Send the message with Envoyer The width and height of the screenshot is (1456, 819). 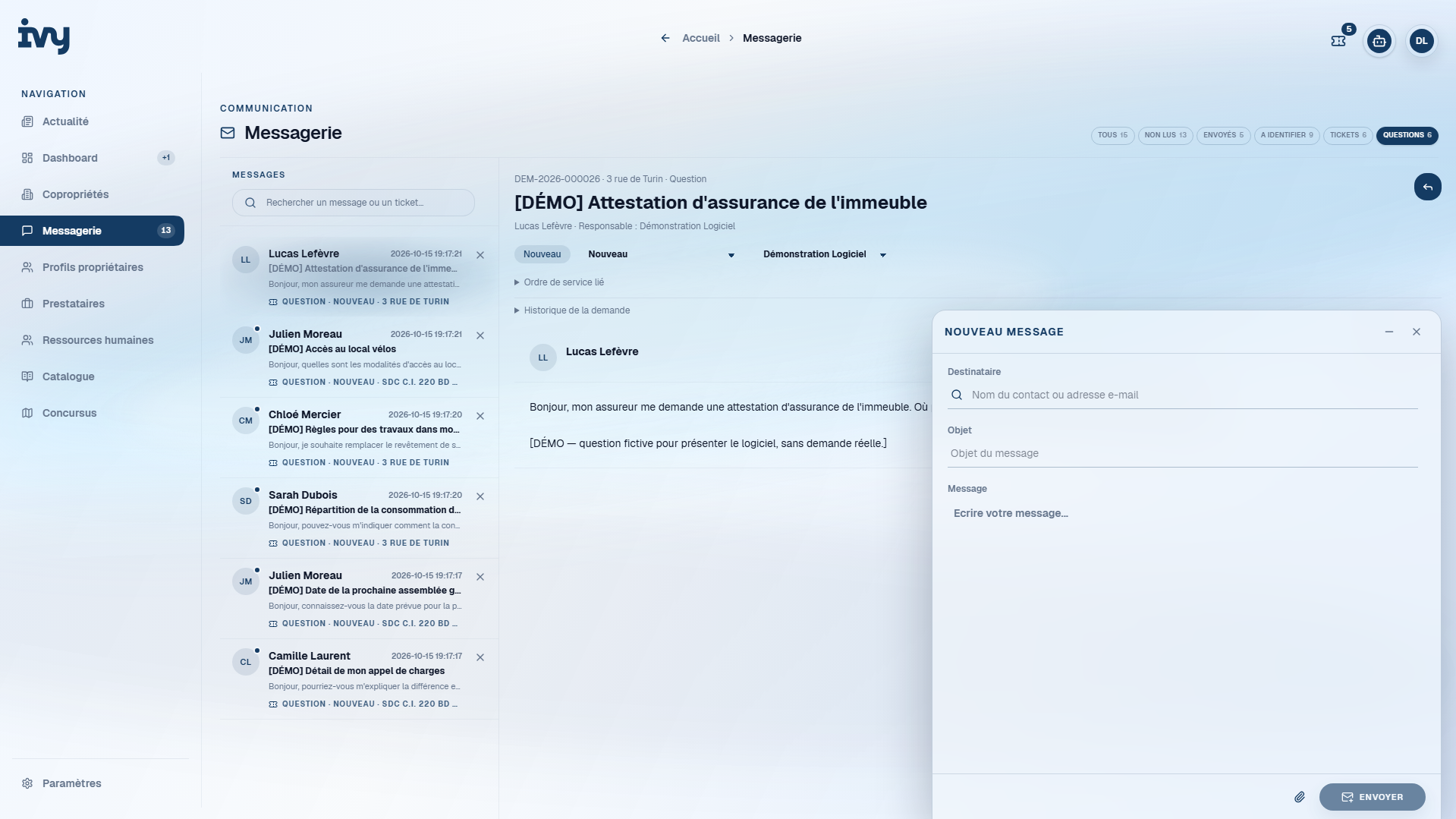click(1372, 797)
